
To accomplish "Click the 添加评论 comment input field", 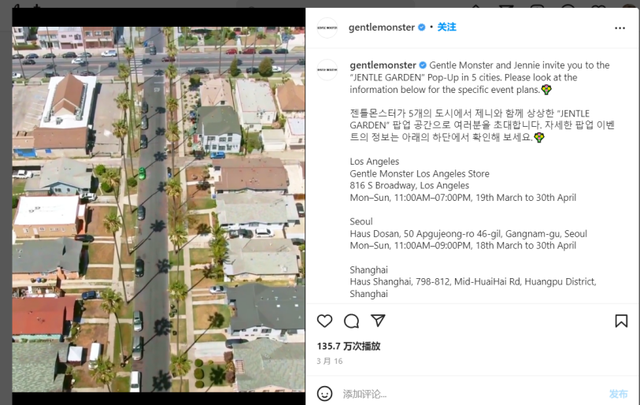I will pos(473,394).
